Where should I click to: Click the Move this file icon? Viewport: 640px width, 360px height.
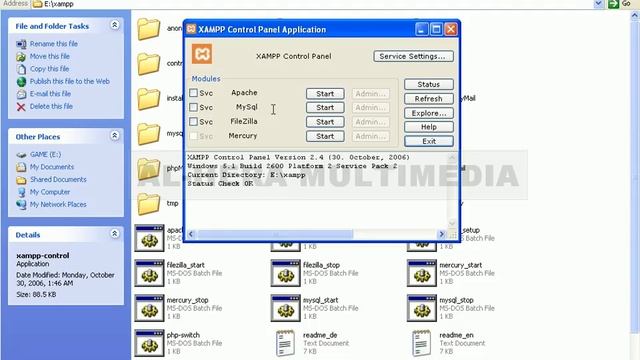click(21, 56)
